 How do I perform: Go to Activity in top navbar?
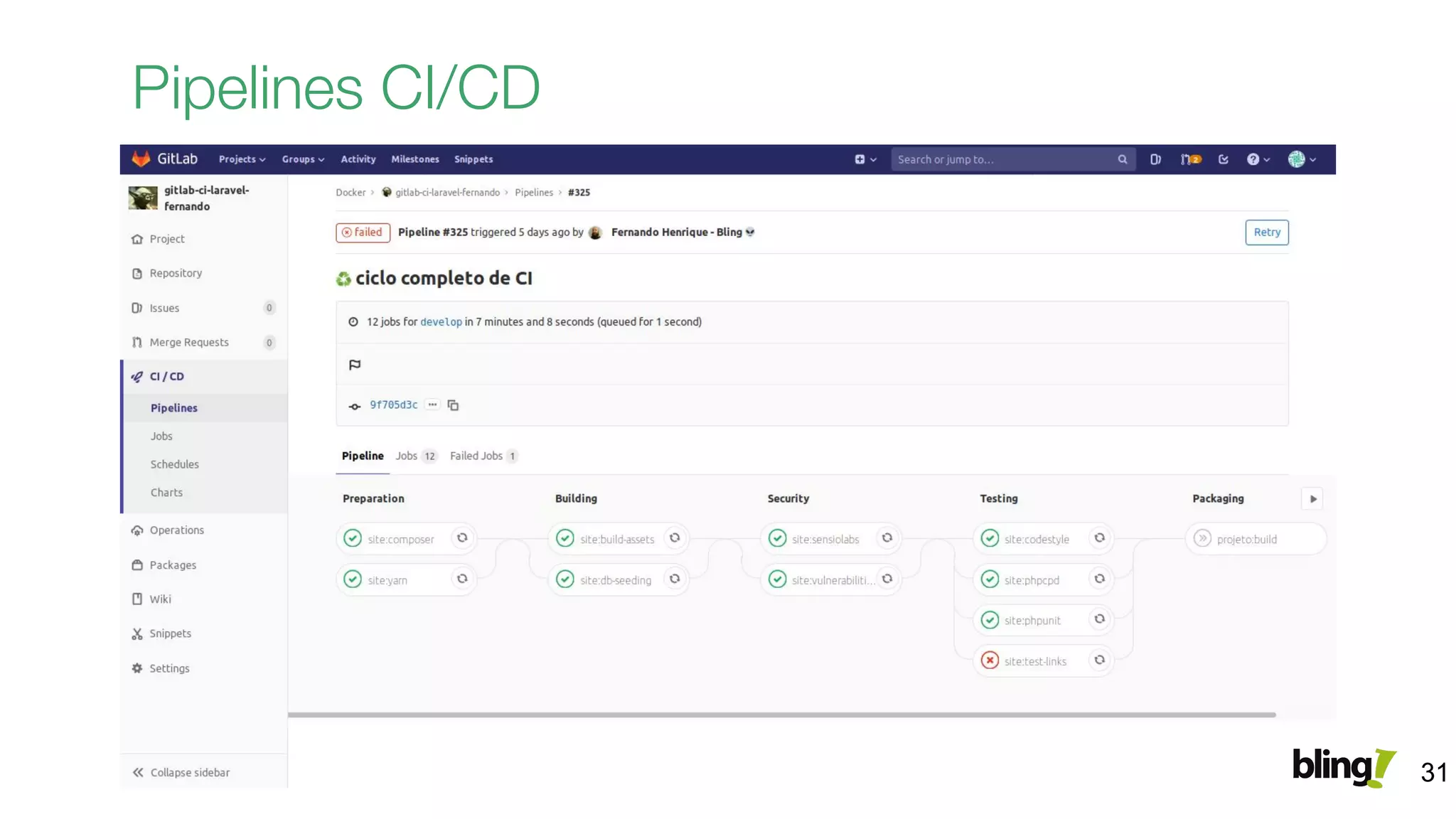tap(358, 159)
